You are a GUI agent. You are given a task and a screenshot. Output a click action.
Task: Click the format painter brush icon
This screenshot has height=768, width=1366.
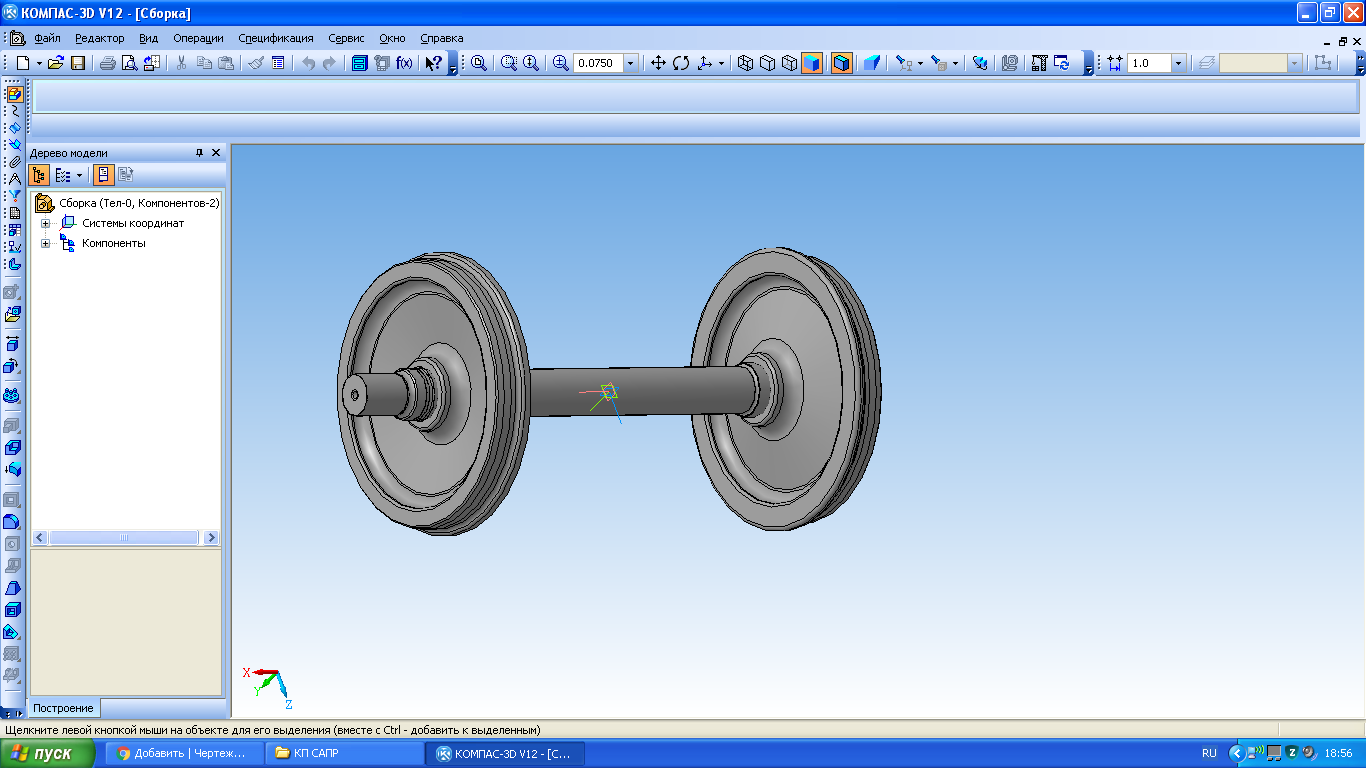pyautogui.click(x=255, y=63)
